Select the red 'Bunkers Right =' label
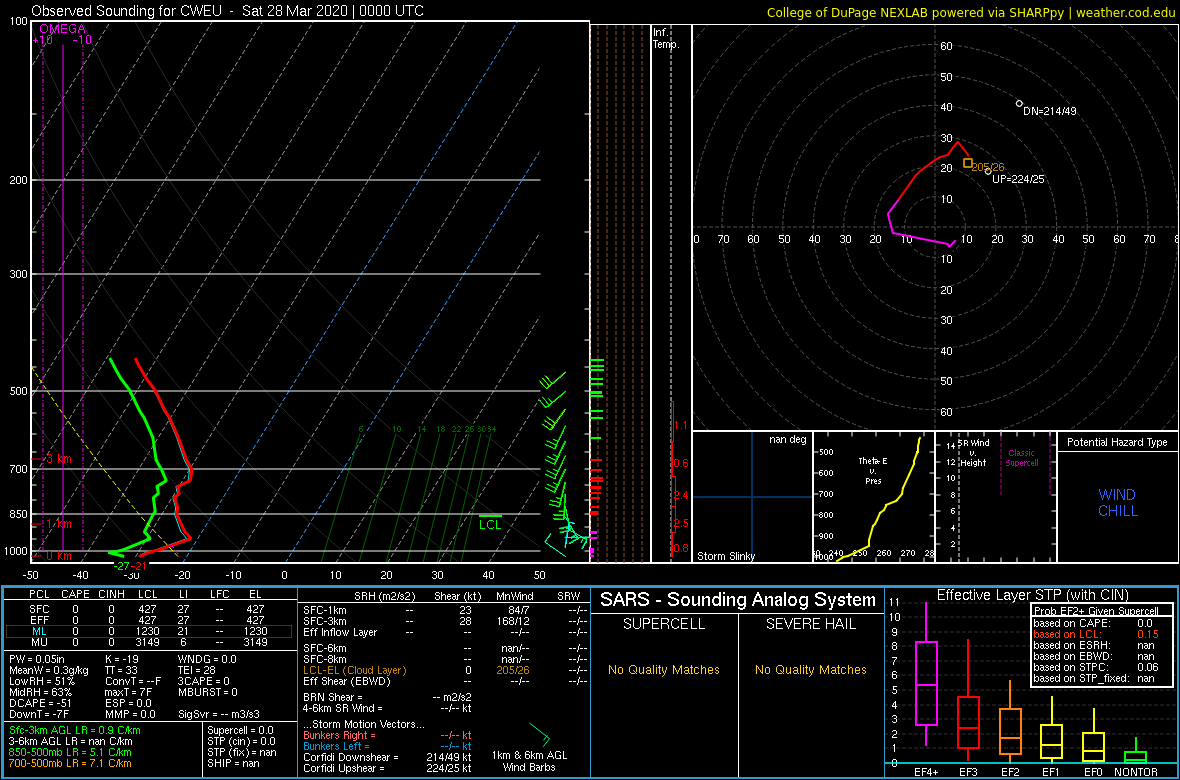The image size is (1180, 780). click(x=339, y=736)
